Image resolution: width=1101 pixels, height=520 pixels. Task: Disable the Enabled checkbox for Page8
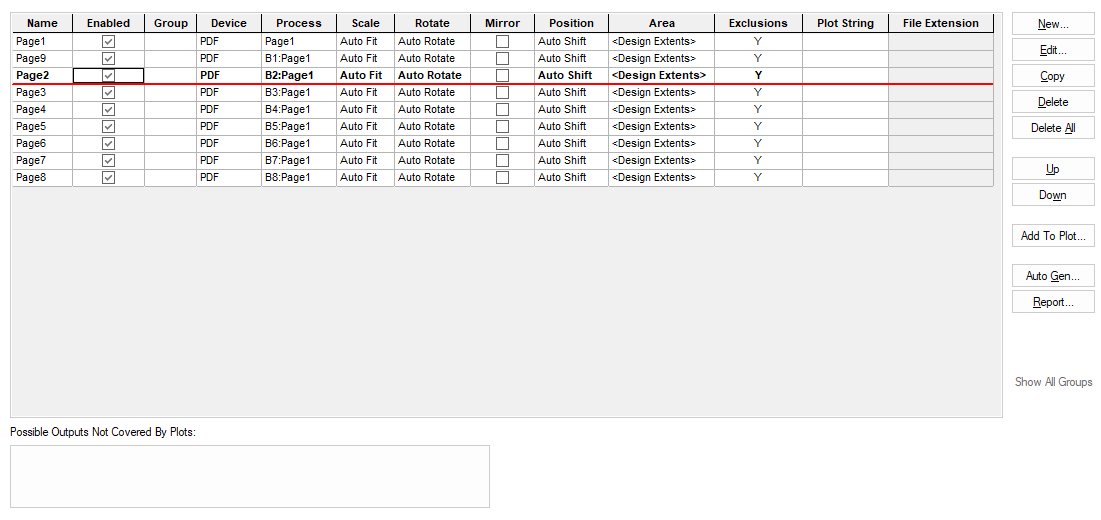[108, 177]
